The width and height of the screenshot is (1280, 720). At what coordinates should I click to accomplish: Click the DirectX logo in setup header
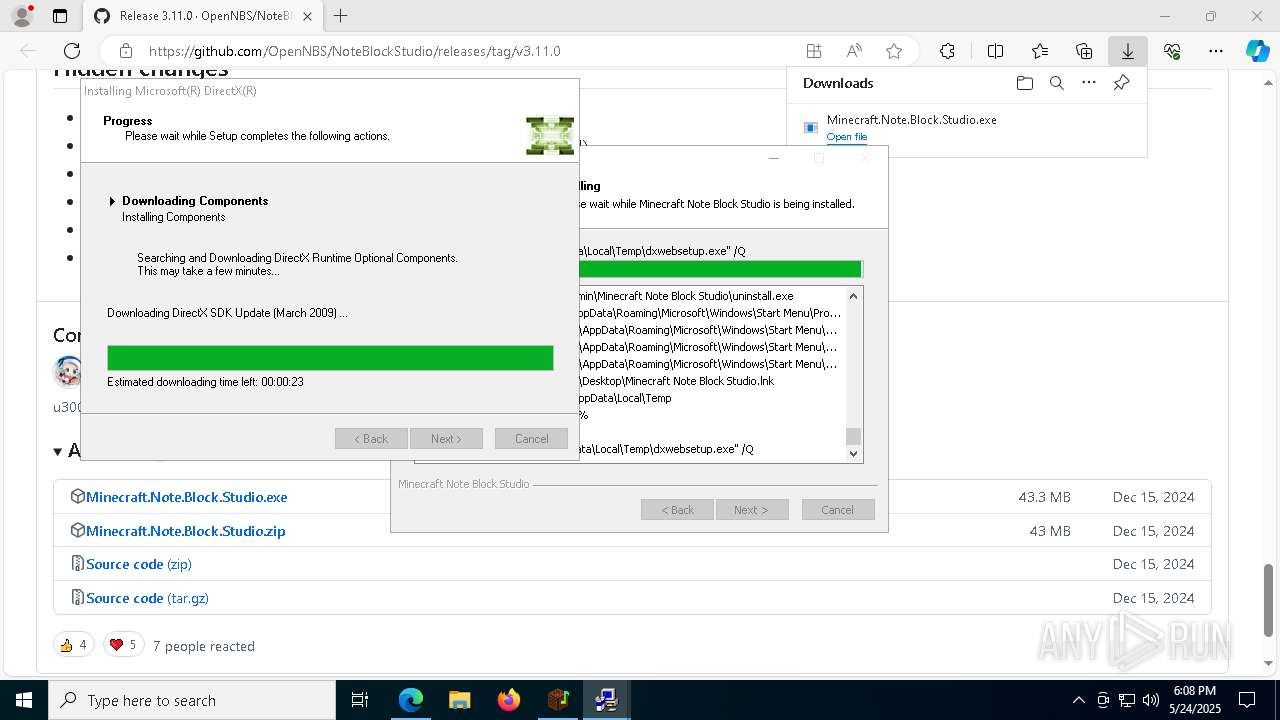pyautogui.click(x=550, y=135)
